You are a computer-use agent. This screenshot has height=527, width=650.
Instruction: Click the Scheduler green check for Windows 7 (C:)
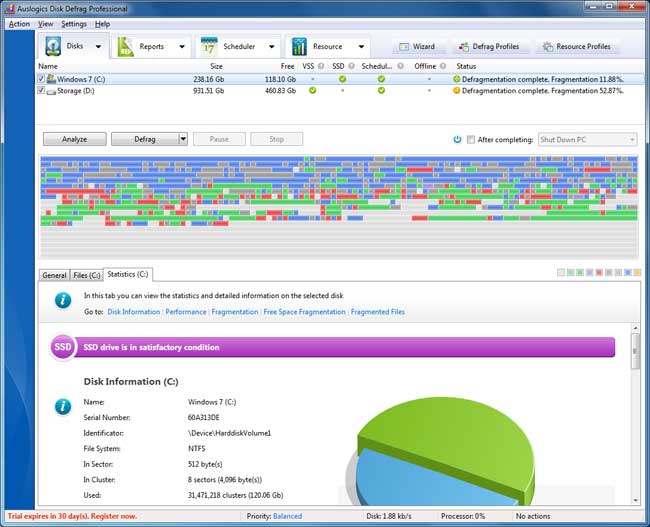click(381, 79)
